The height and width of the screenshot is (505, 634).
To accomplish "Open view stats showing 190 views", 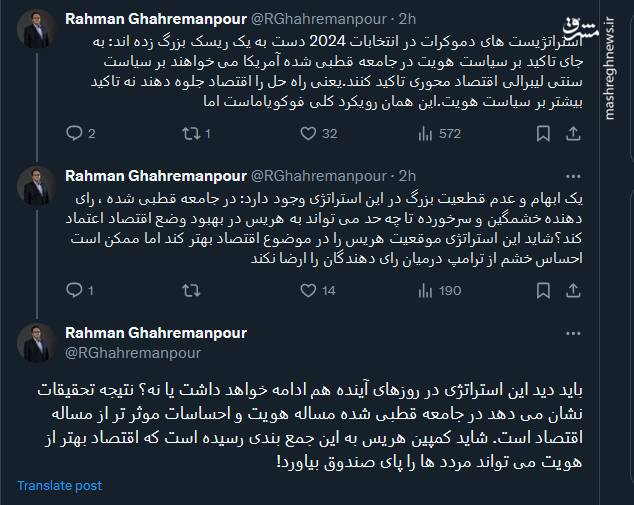I will point(422,291).
